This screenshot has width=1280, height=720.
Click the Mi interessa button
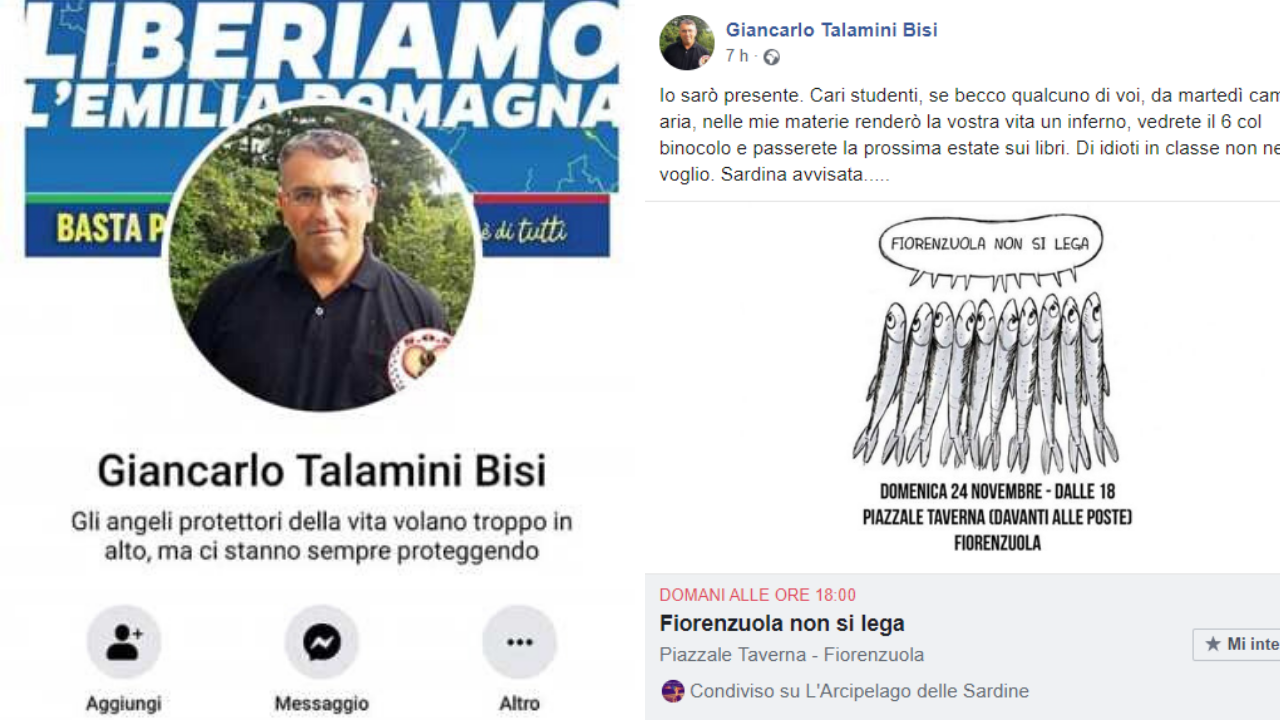point(1237,644)
